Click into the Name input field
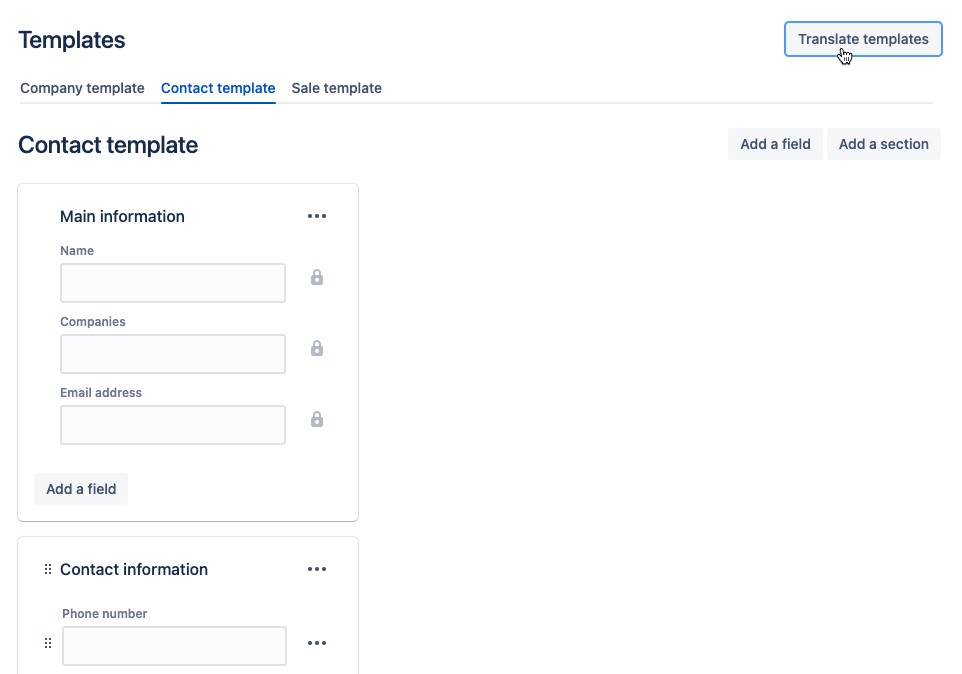Image resolution: width=962 pixels, height=674 pixels. click(173, 283)
